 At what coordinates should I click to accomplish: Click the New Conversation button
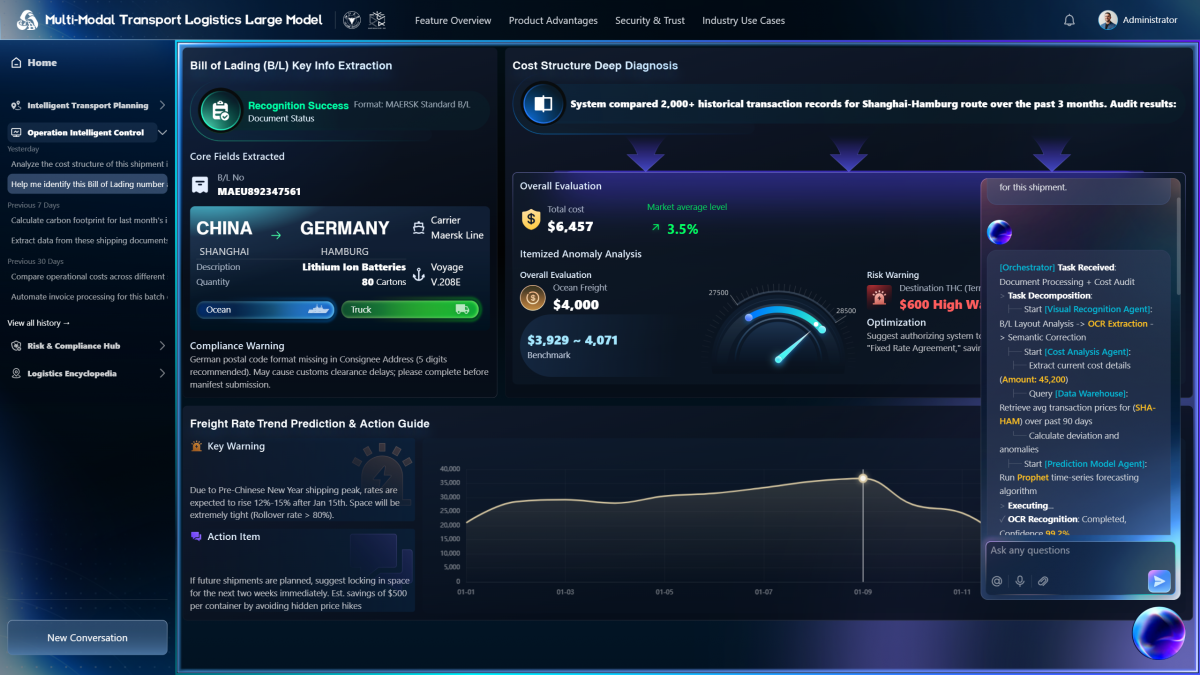coord(87,638)
